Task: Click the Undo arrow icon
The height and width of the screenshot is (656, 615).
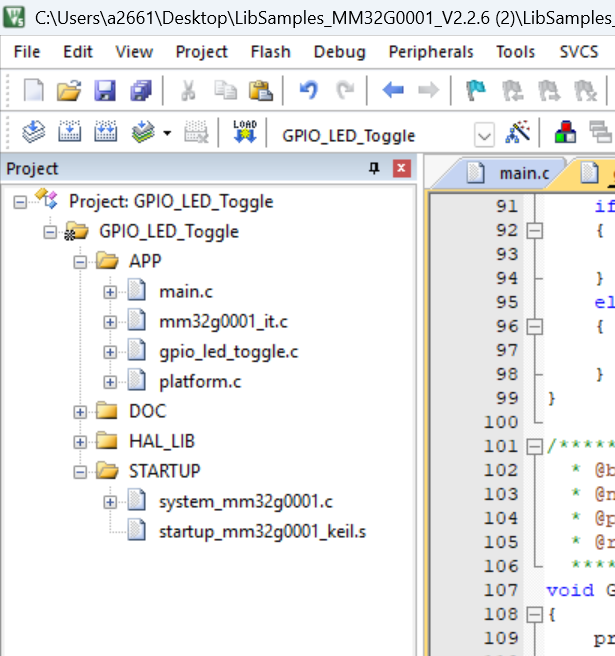Action: coord(308,91)
